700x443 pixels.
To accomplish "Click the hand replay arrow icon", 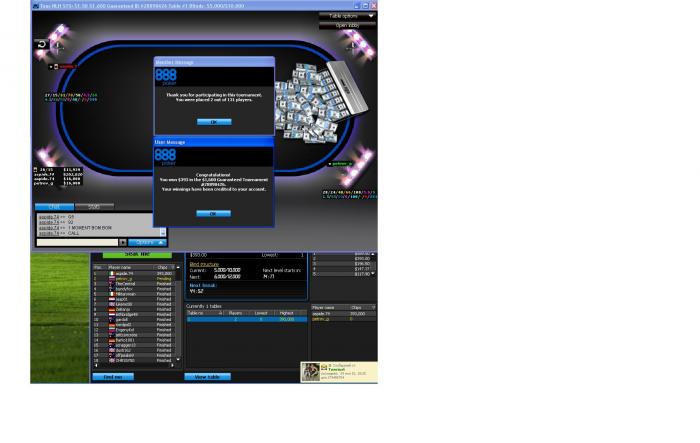I will click(x=42, y=44).
